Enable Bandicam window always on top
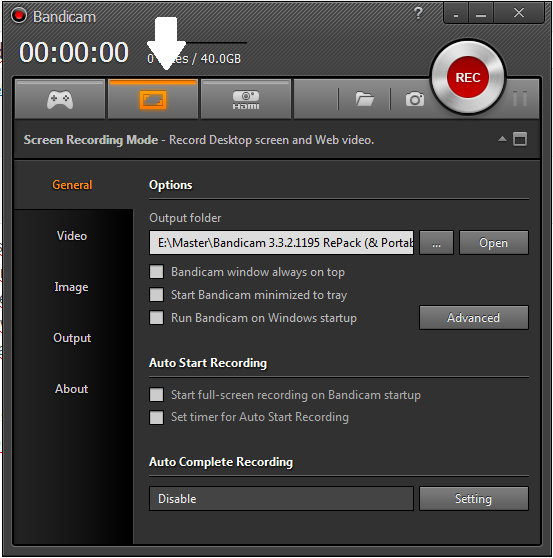 [157, 272]
